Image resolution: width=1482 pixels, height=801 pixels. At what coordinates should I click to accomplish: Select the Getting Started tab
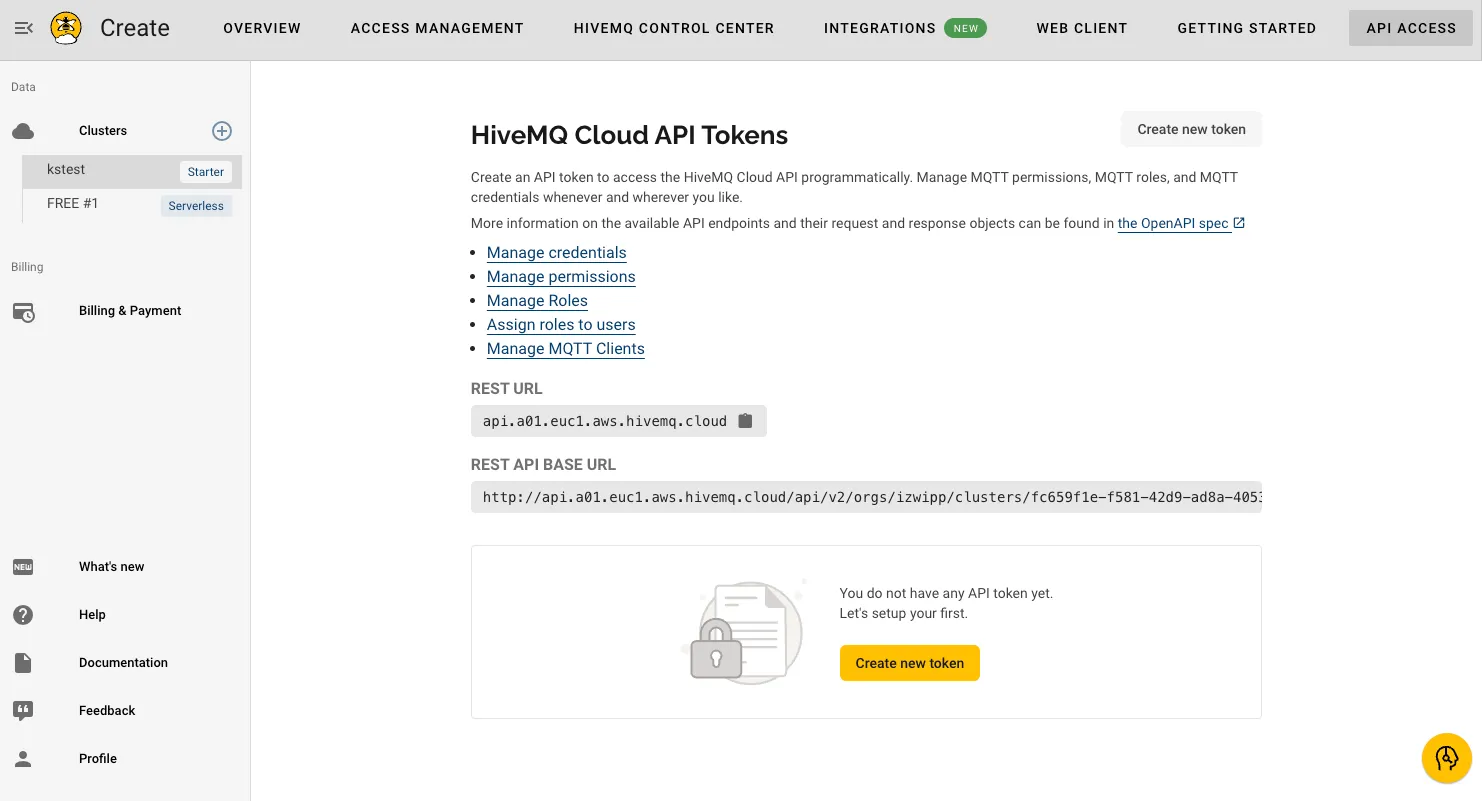pos(1247,28)
